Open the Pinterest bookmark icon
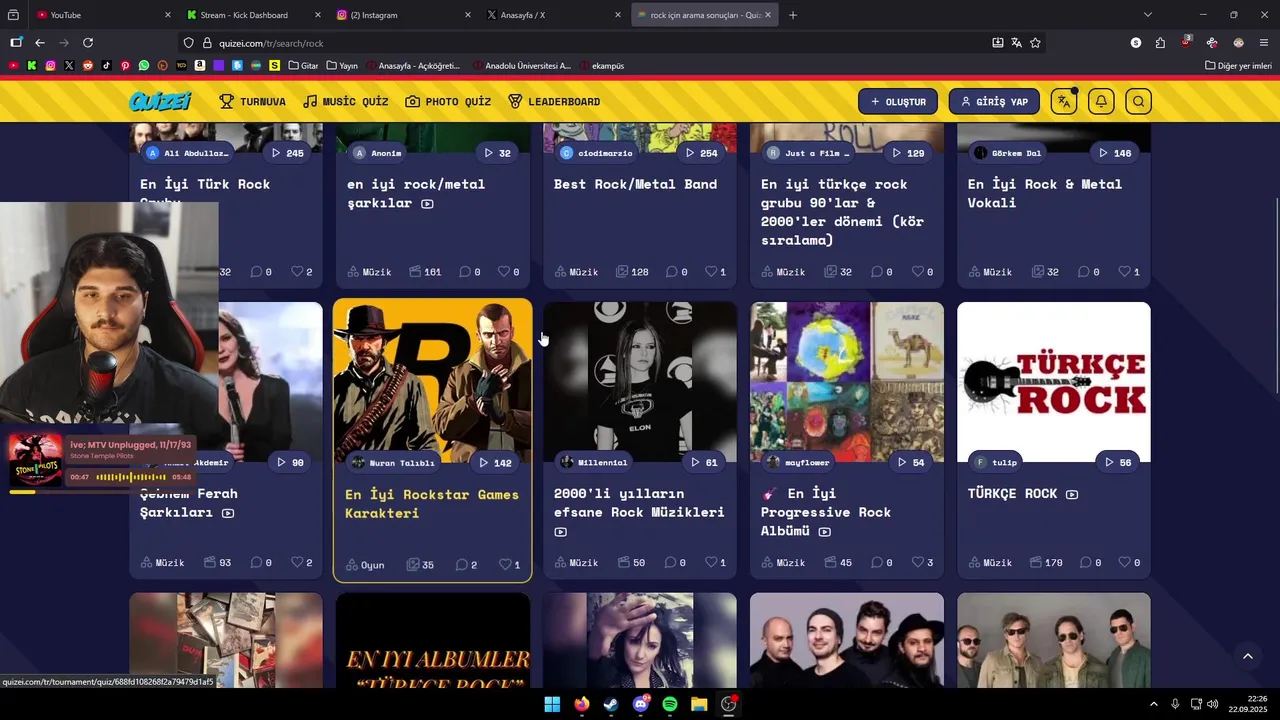This screenshot has height=720, width=1280. click(x=125, y=66)
